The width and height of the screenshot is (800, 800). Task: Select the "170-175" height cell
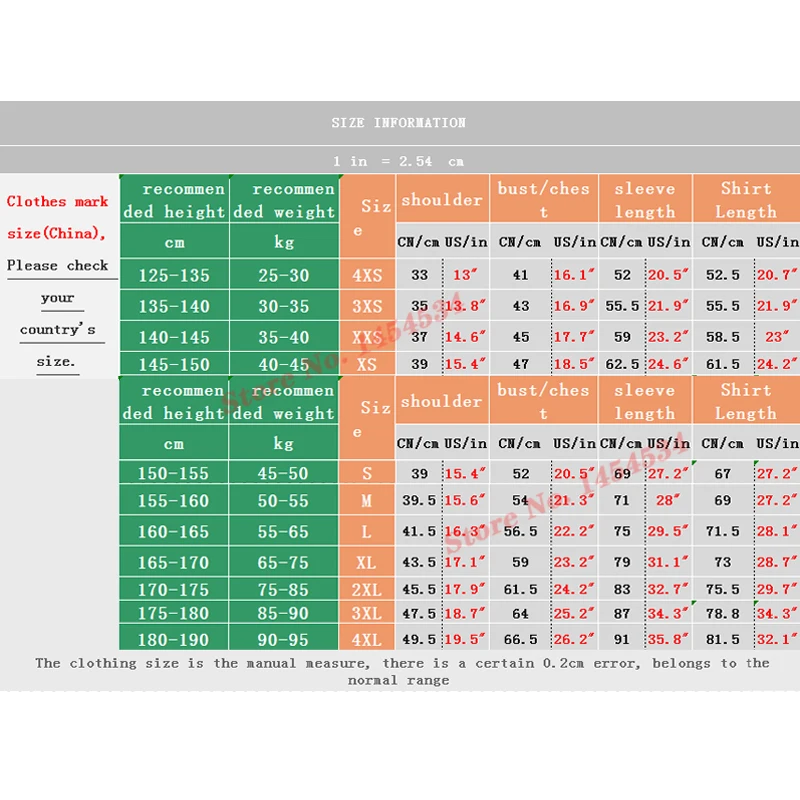[x=173, y=589]
